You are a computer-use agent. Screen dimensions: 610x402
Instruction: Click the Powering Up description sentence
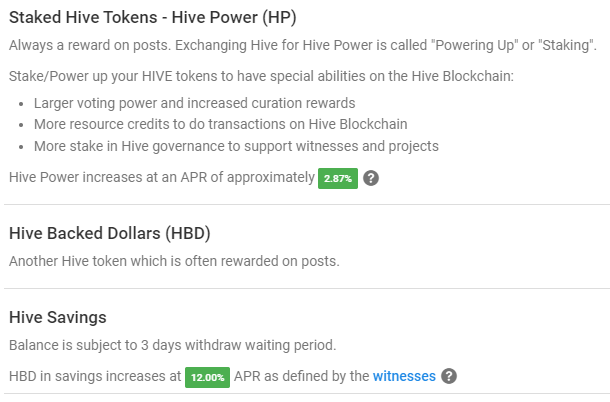[x=303, y=46]
